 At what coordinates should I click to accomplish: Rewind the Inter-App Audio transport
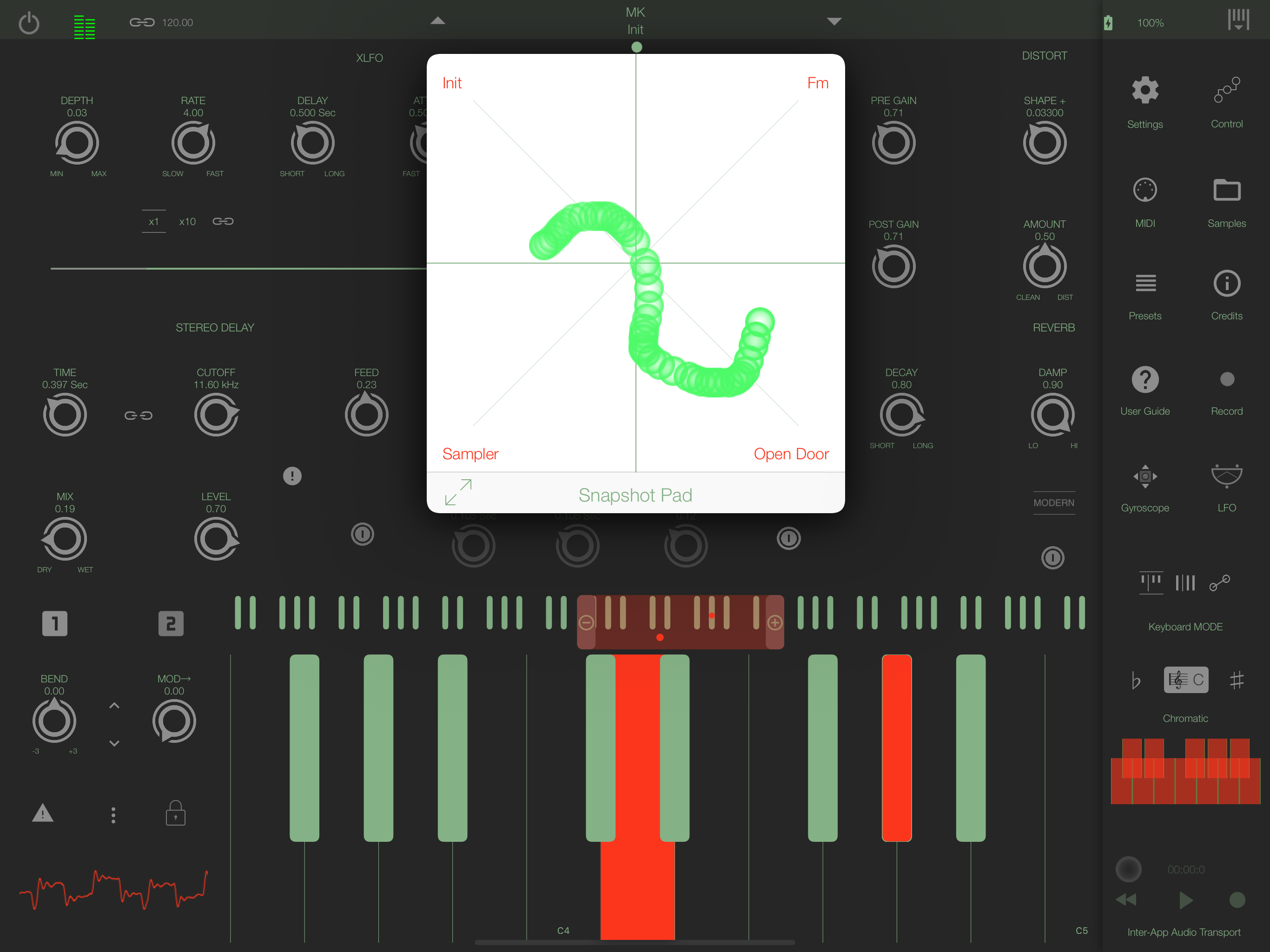1126,899
